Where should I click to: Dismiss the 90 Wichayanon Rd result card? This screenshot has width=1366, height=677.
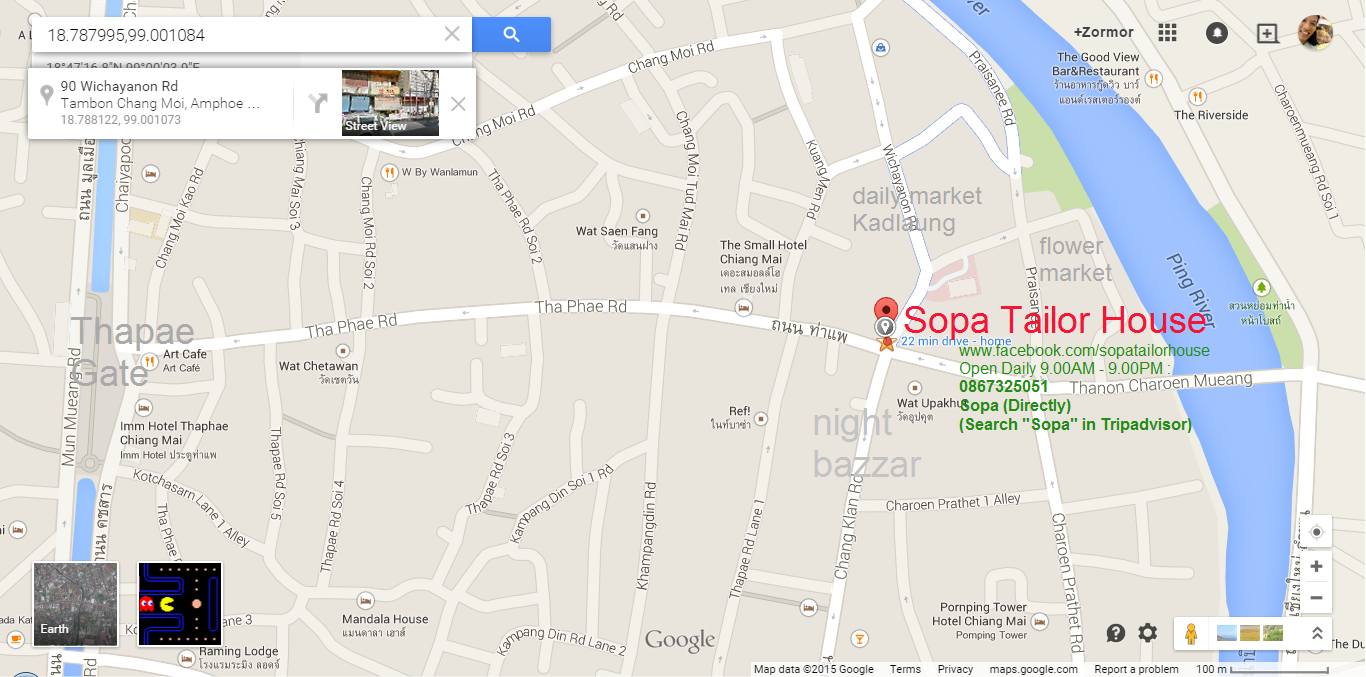tap(458, 103)
